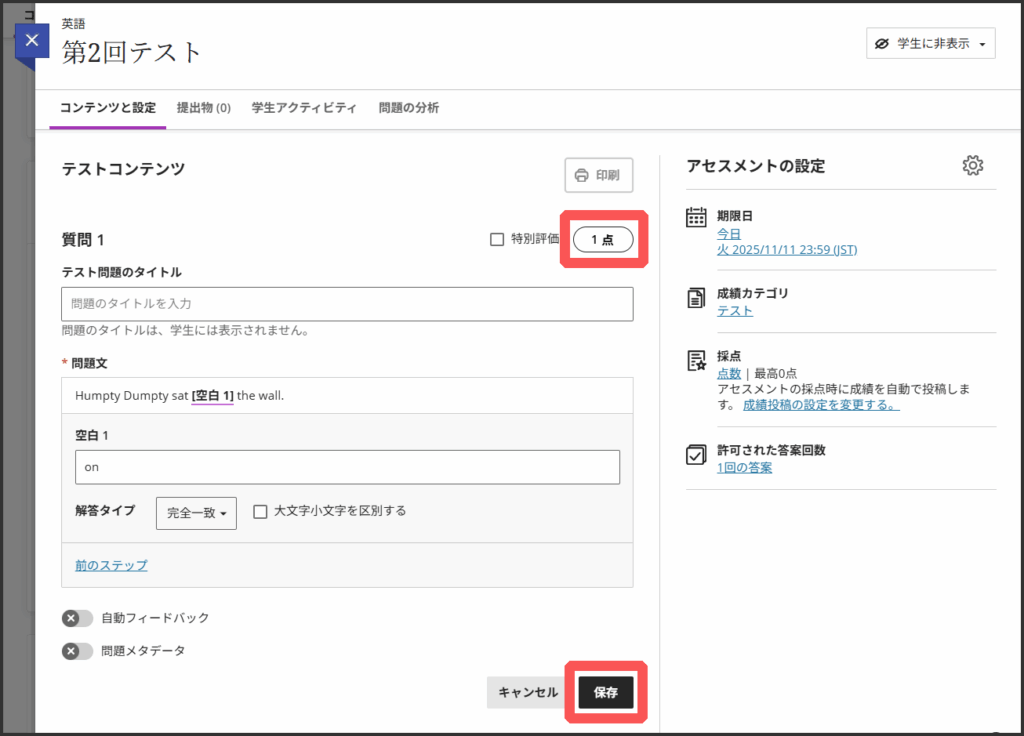The width and height of the screenshot is (1024, 736).
Task: Enable the 特別評価 checkbox
Action: [497, 239]
